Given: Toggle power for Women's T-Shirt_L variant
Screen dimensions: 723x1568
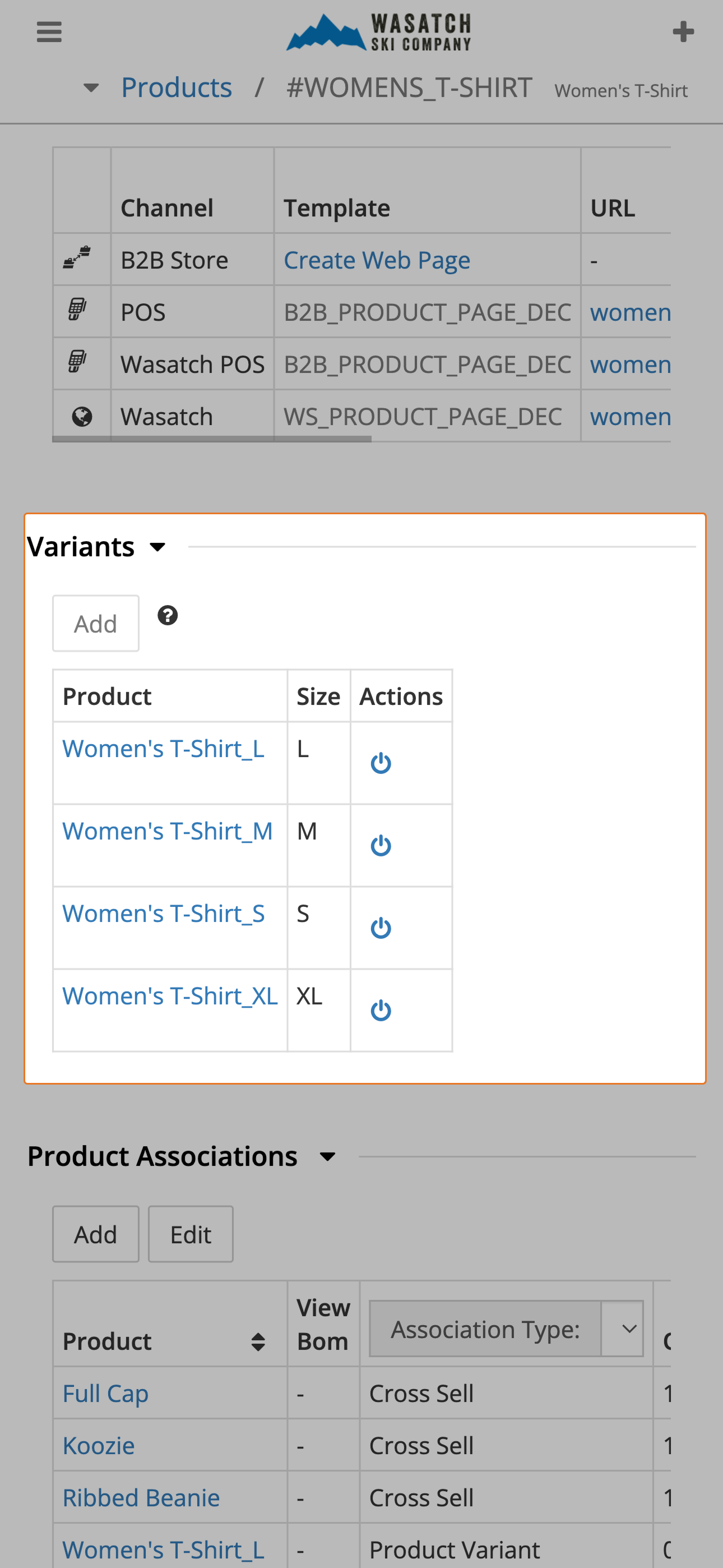Looking at the screenshot, I should [x=381, y=763].
